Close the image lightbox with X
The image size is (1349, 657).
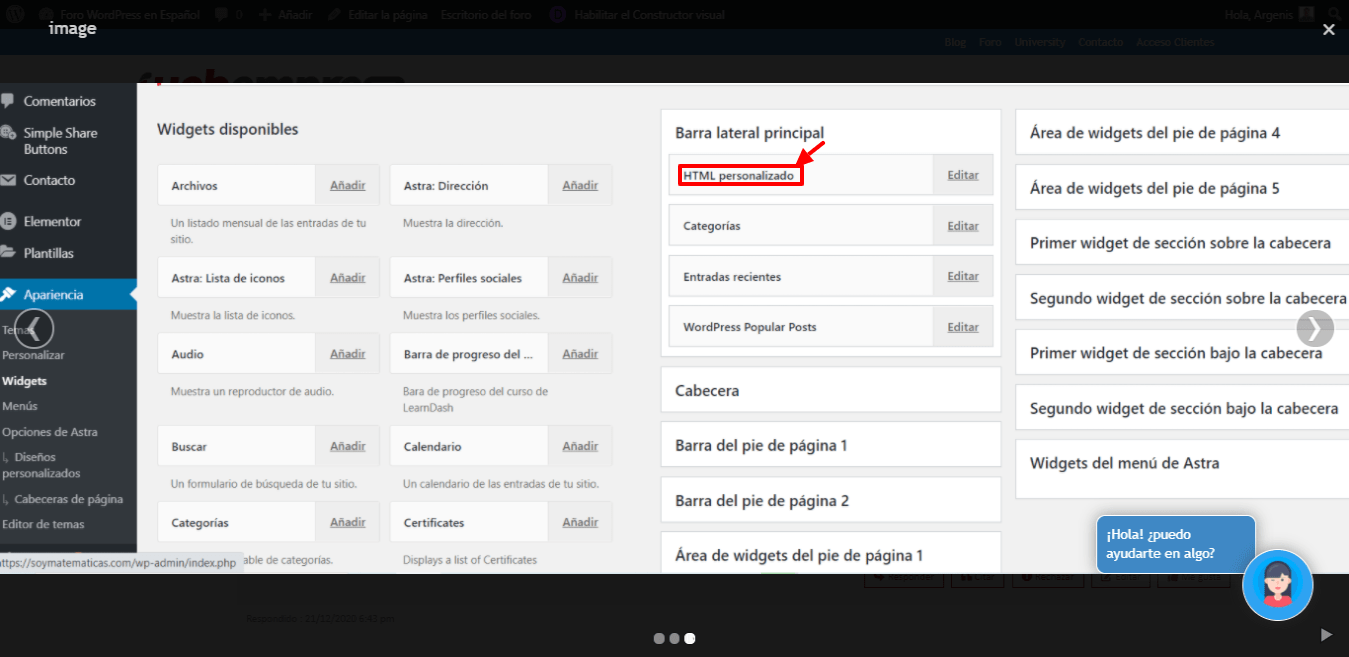(1328, 30)
